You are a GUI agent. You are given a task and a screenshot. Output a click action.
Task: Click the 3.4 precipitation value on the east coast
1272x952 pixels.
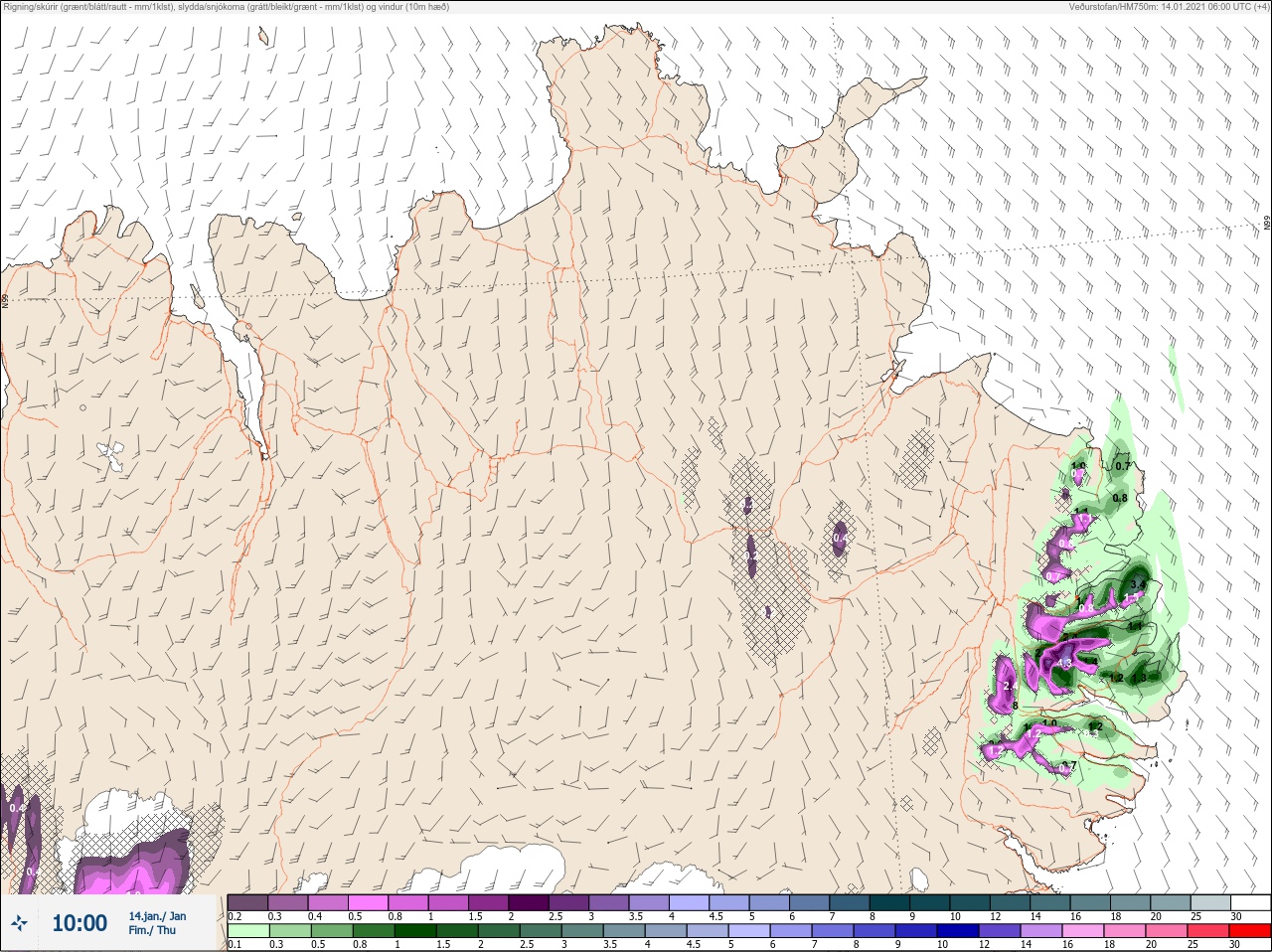pyautogui.click(x=1139, y=584)
